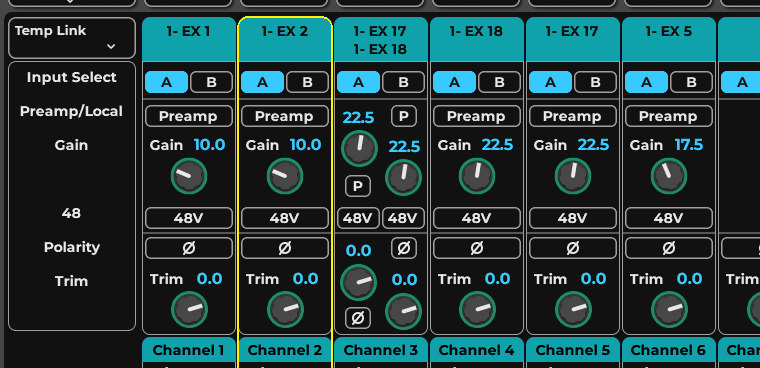Image resolution: width=760 pixels, height=368 pixels.
Task: Select input B on Channel 1
Action: point(211,82)
